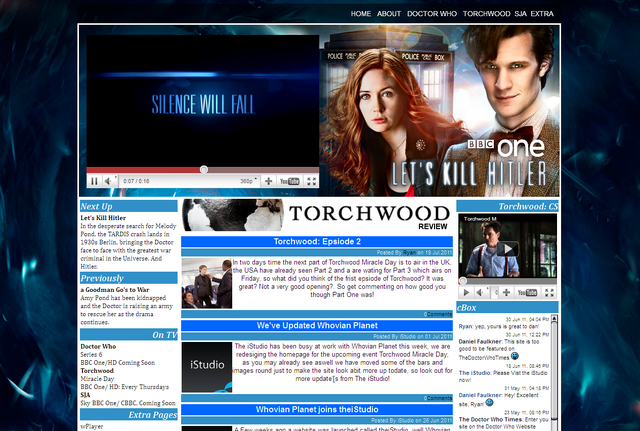Open We've Updated Whovian Planet post title
Screen dimensions: 640x431
[x=317, y=326]
